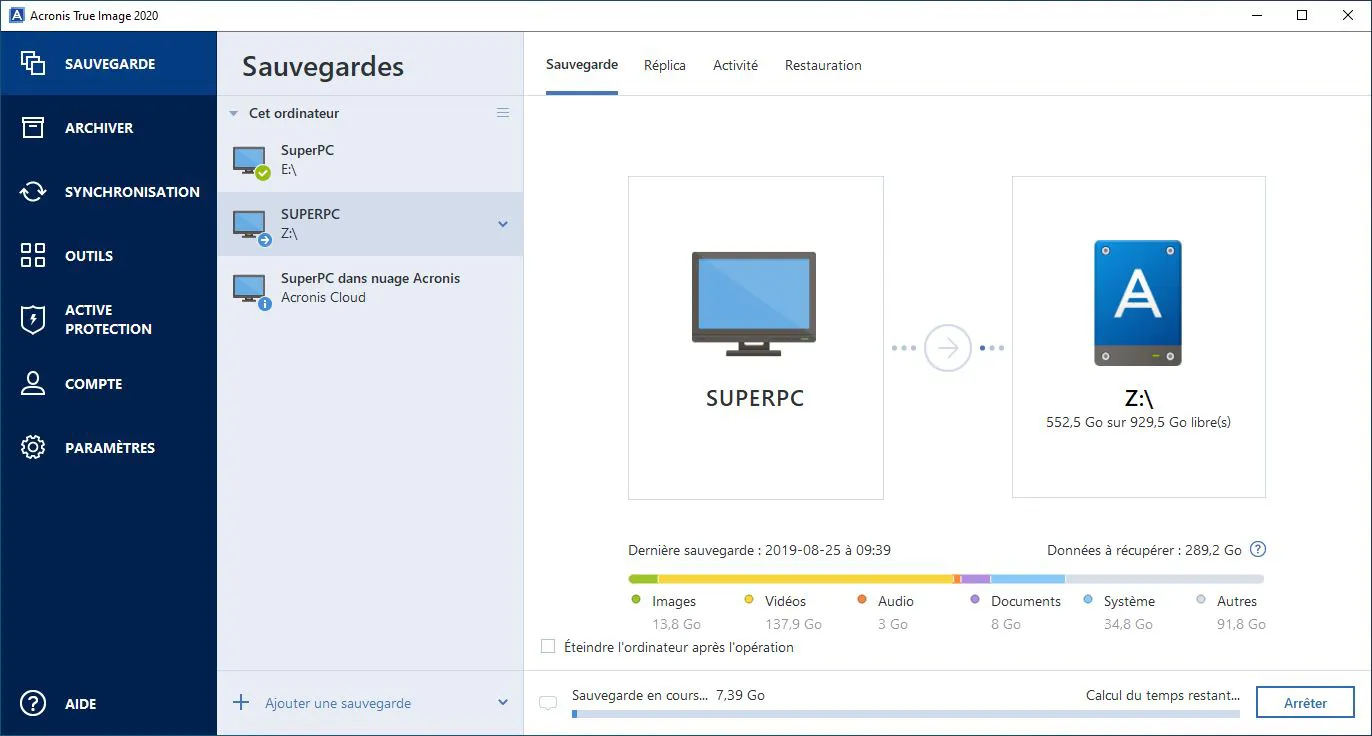Enable Éteindre l'ordinateur après l'opération checkbox
The width and height of the screenshot is (1372, 736).
click(548, 647)
